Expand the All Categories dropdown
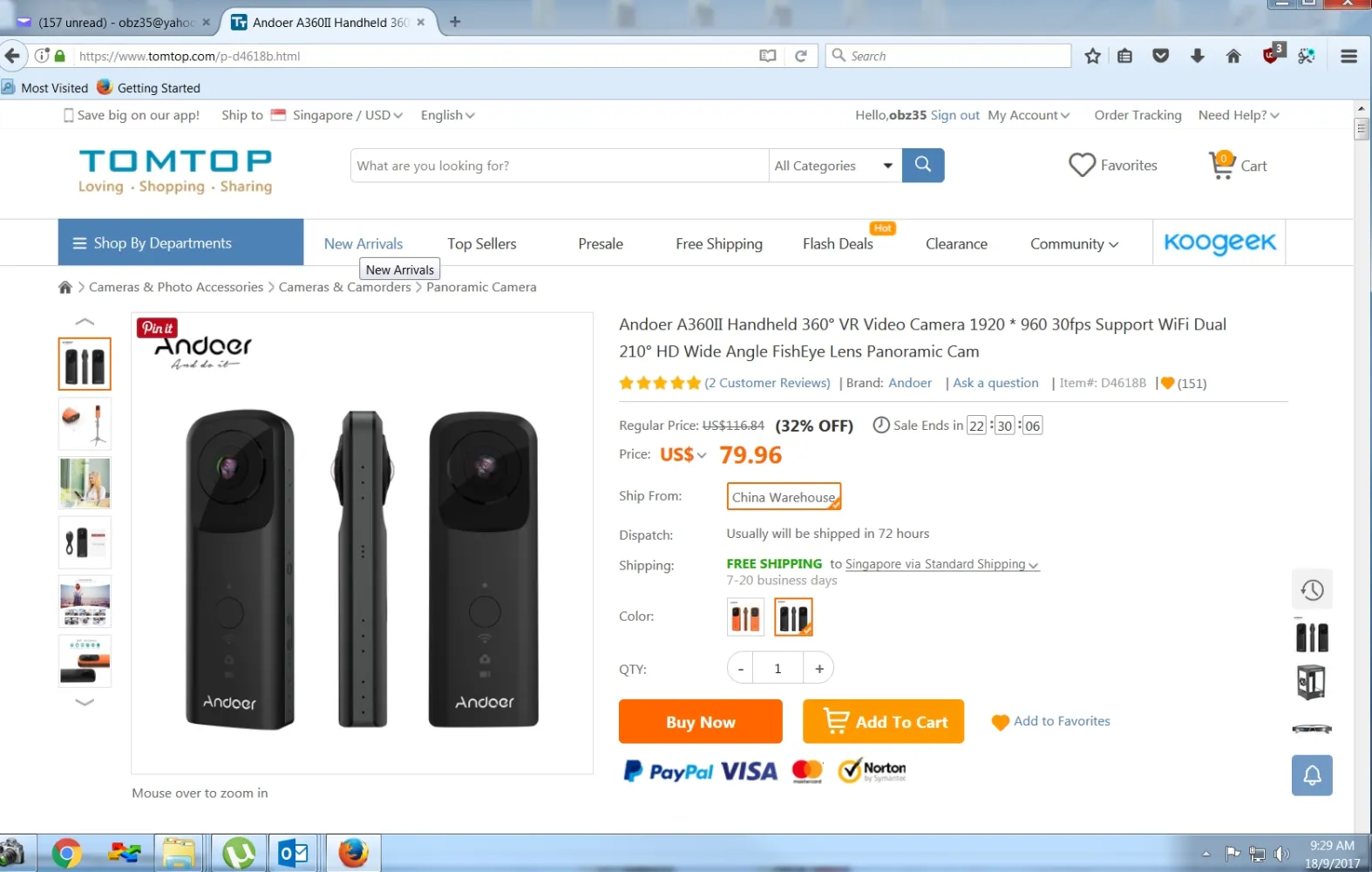 (834, 166)
